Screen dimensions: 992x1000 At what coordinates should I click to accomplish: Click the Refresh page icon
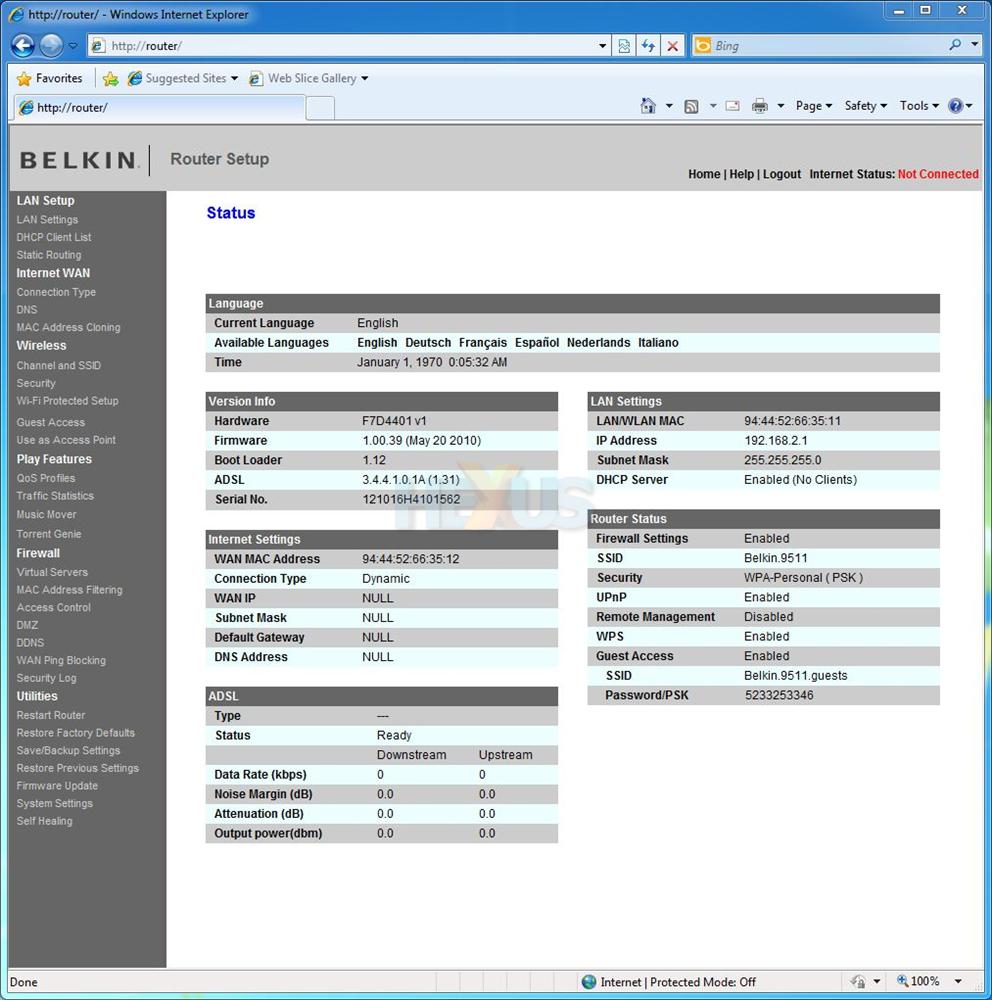pos(648,46)
